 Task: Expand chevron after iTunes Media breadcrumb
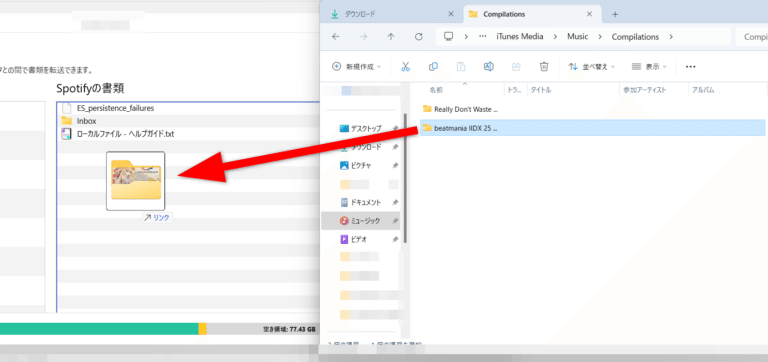click(555, 37)
